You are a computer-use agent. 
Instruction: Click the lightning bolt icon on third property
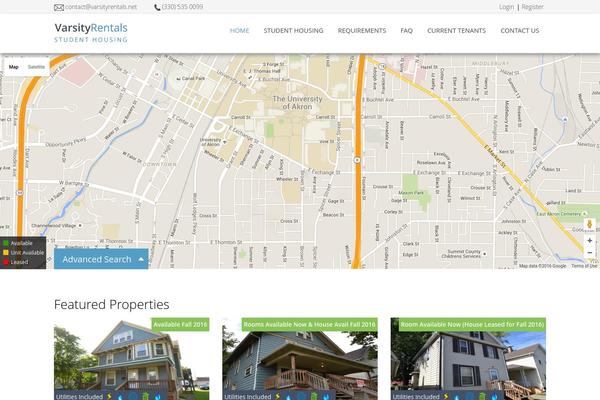point(446,397)
